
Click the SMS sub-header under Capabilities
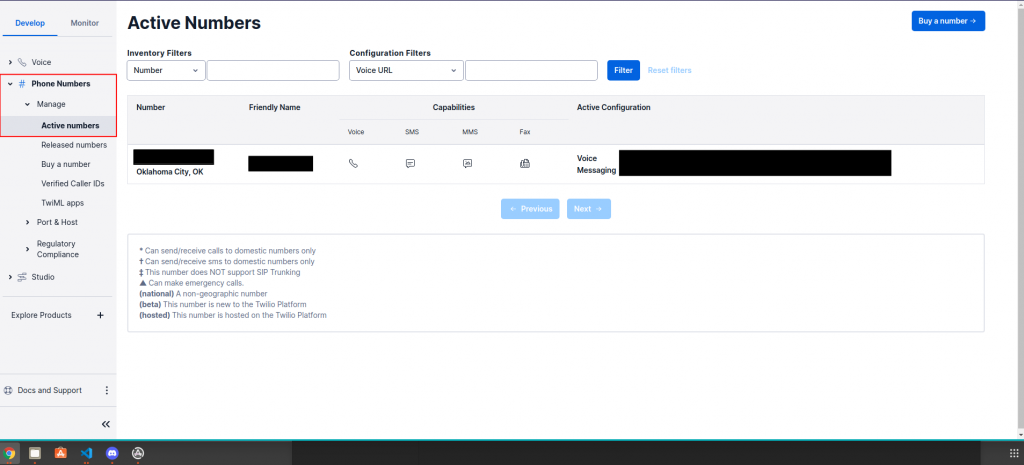pyautogui.click(x=412, y=132)
